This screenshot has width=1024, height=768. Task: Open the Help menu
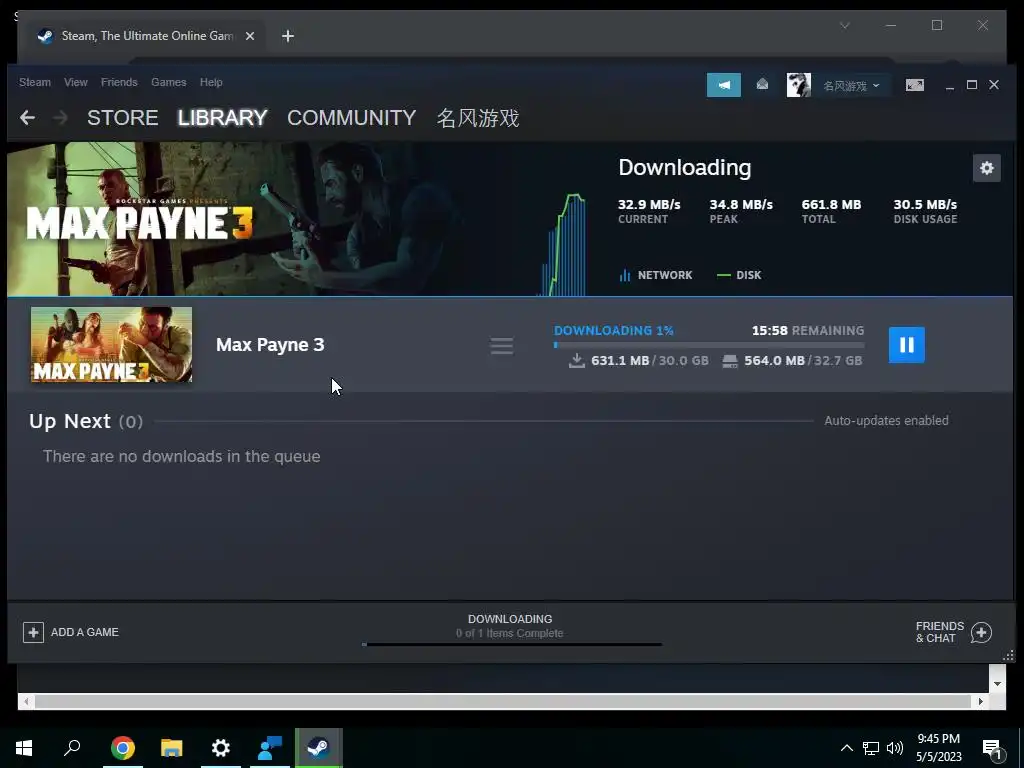211,82
